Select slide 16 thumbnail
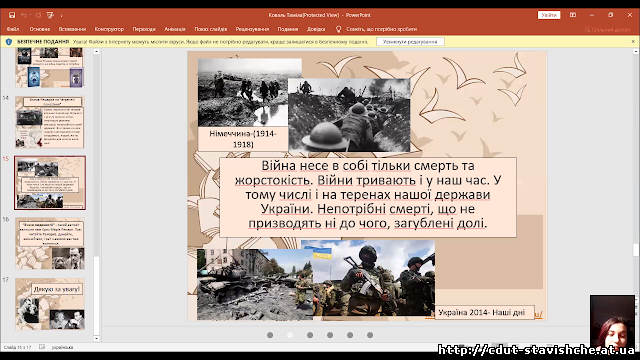 point(50,243)
